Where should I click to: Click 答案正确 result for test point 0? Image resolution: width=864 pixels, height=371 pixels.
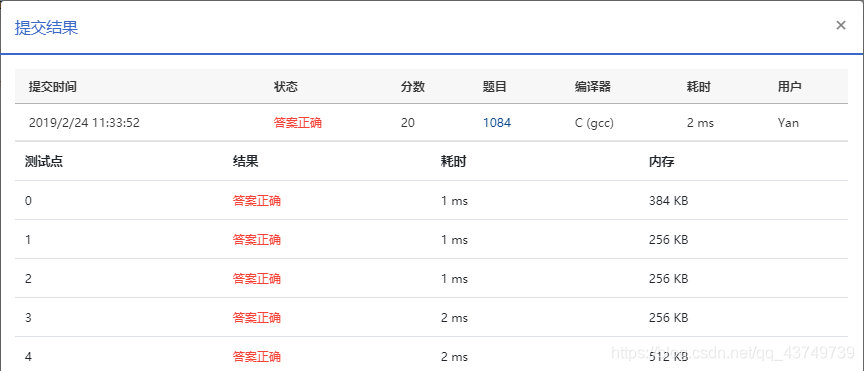257,201
